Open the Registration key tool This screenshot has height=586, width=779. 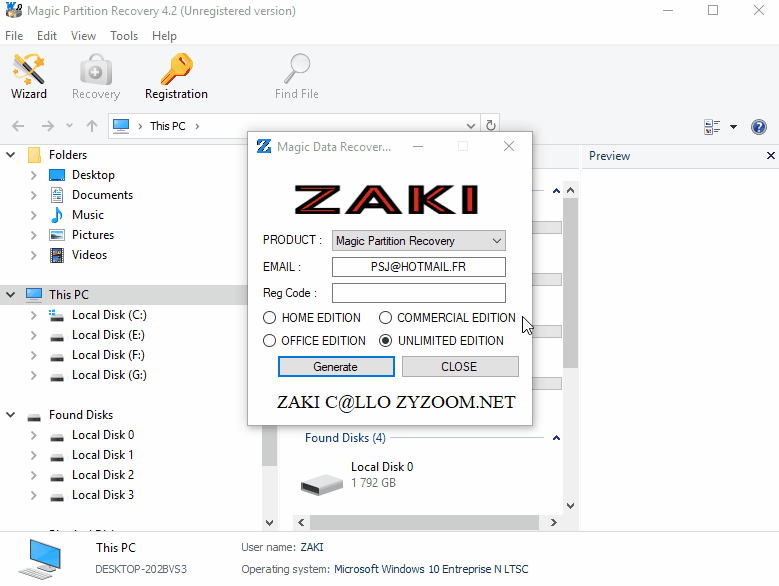click(176, 77)
